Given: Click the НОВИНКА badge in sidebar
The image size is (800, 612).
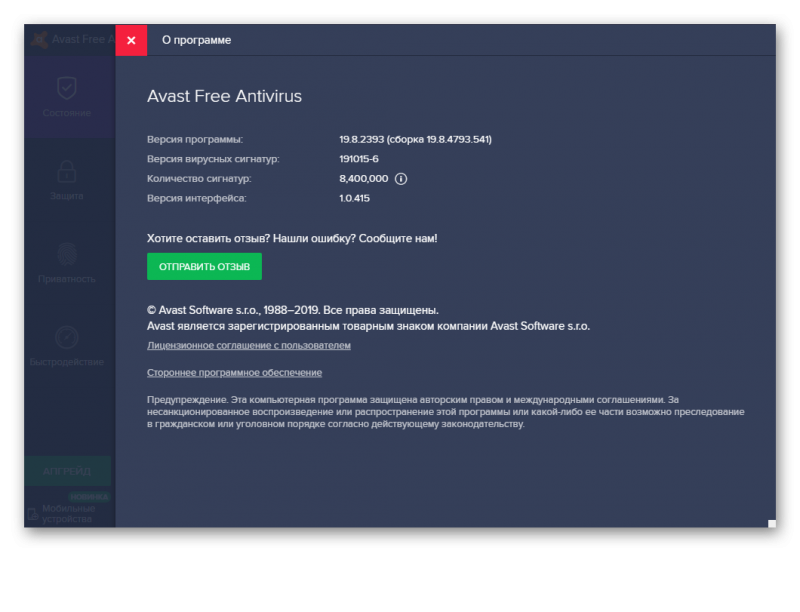Looking at the screenshot, I should coord(89,497).
